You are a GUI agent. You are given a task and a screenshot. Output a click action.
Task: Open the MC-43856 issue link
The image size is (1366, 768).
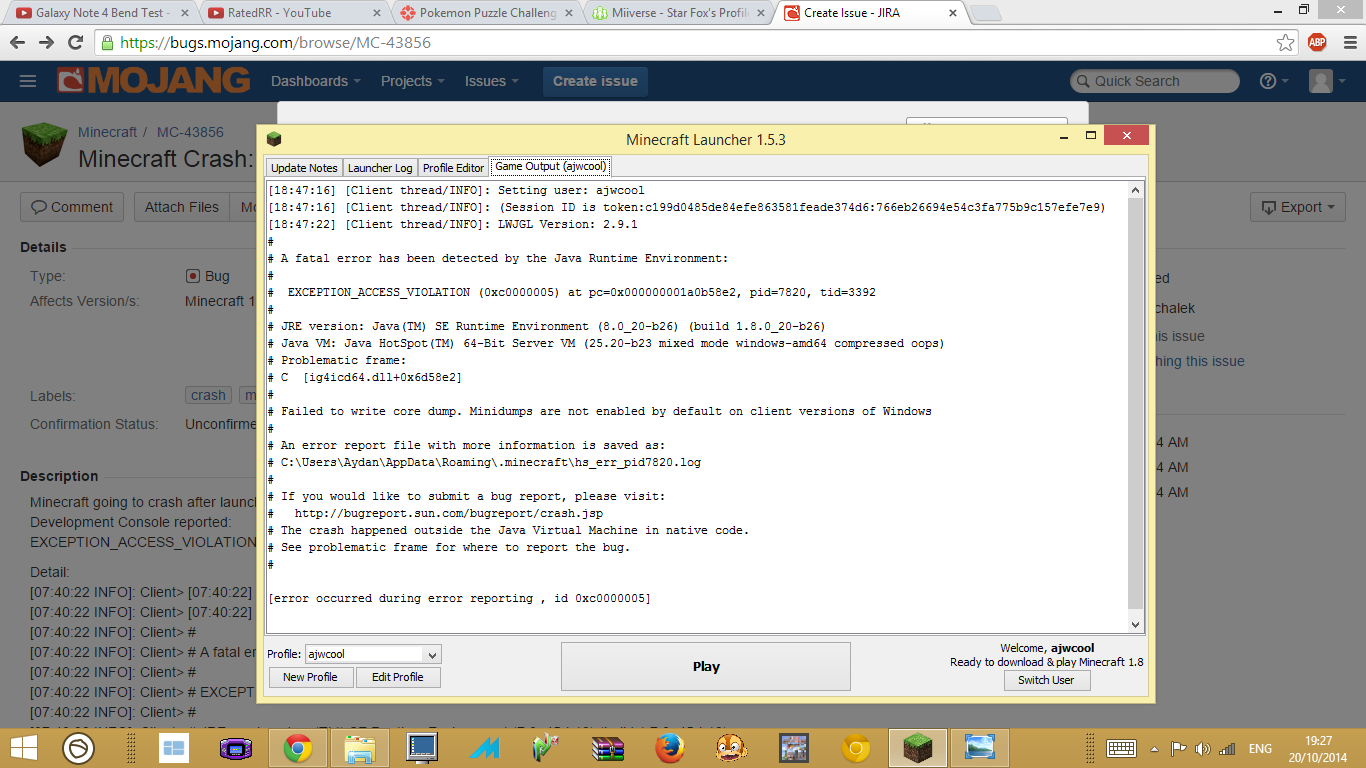click(x=190, y=132)
